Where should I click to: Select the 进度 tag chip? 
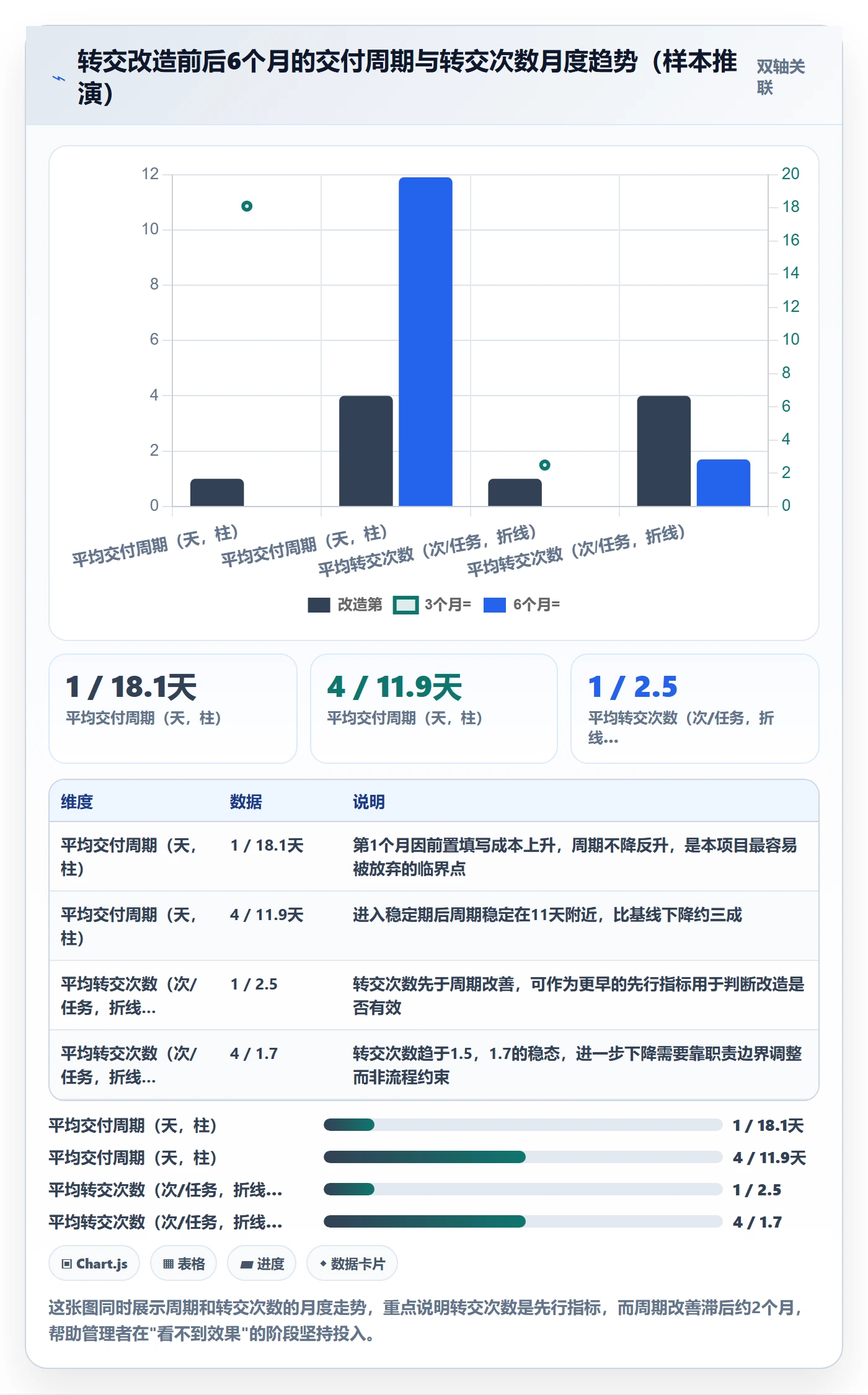point(262,1264)
